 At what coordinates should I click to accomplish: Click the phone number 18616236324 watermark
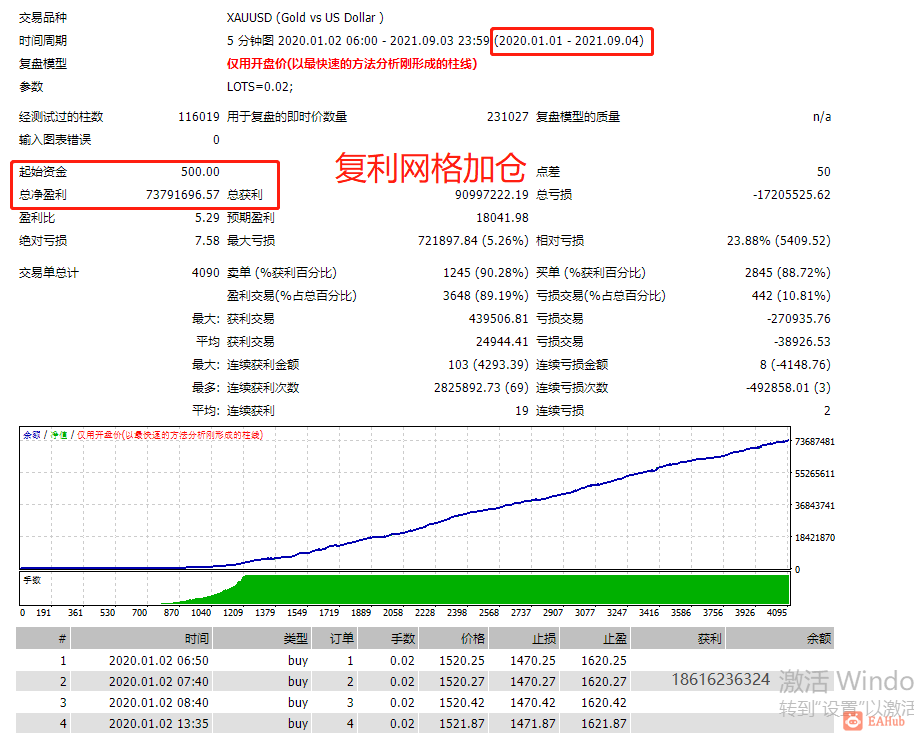tap(720, 679)
